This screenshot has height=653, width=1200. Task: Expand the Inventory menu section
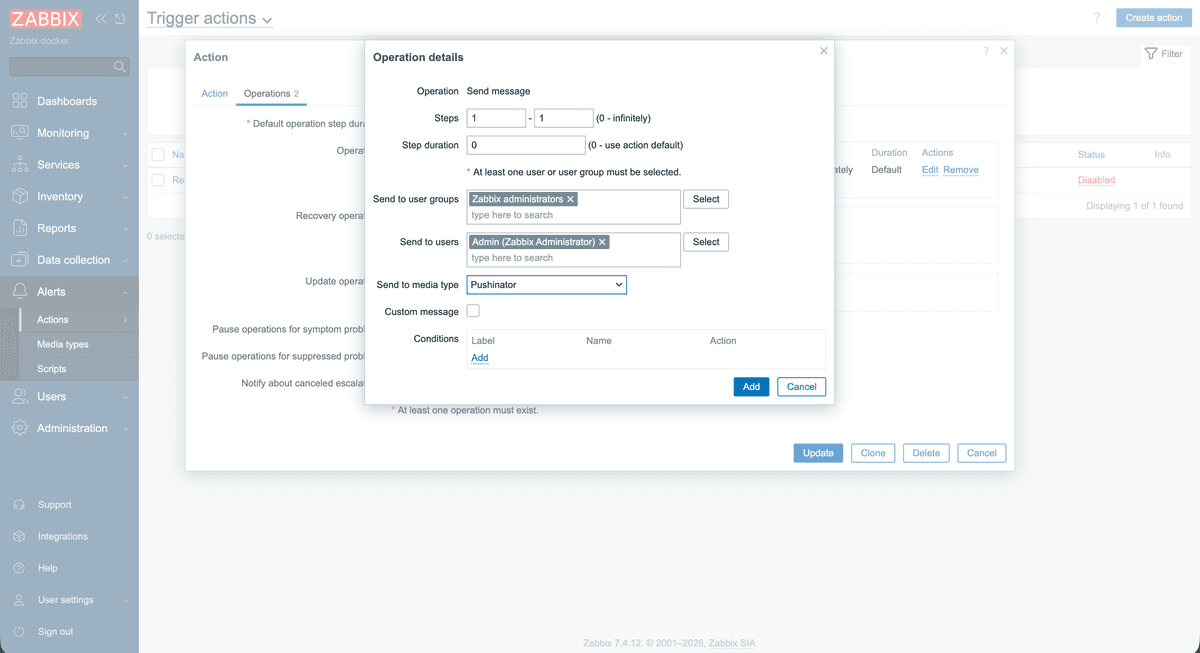point(125,197)
